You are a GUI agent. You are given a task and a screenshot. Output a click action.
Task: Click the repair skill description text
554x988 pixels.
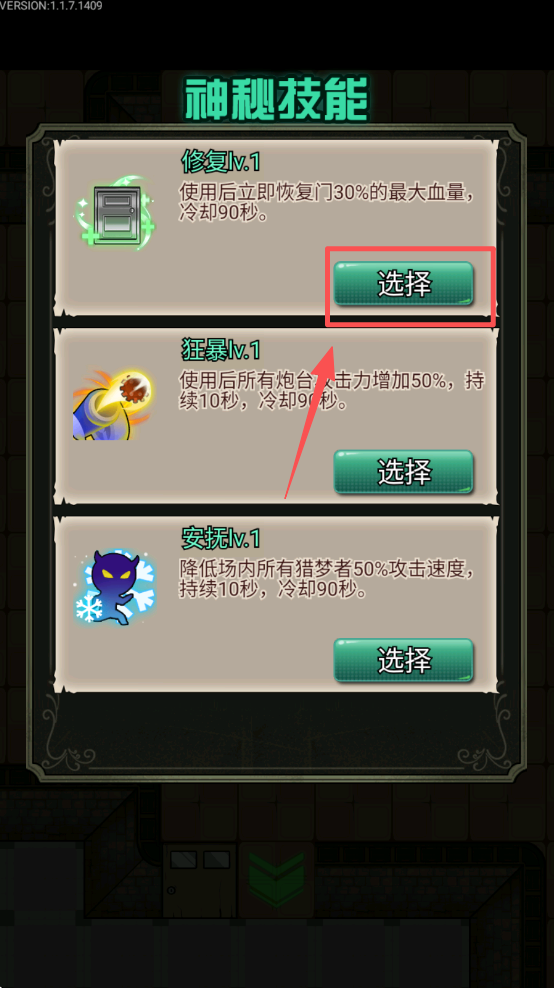pyautogui.click(x=326, y=202)
